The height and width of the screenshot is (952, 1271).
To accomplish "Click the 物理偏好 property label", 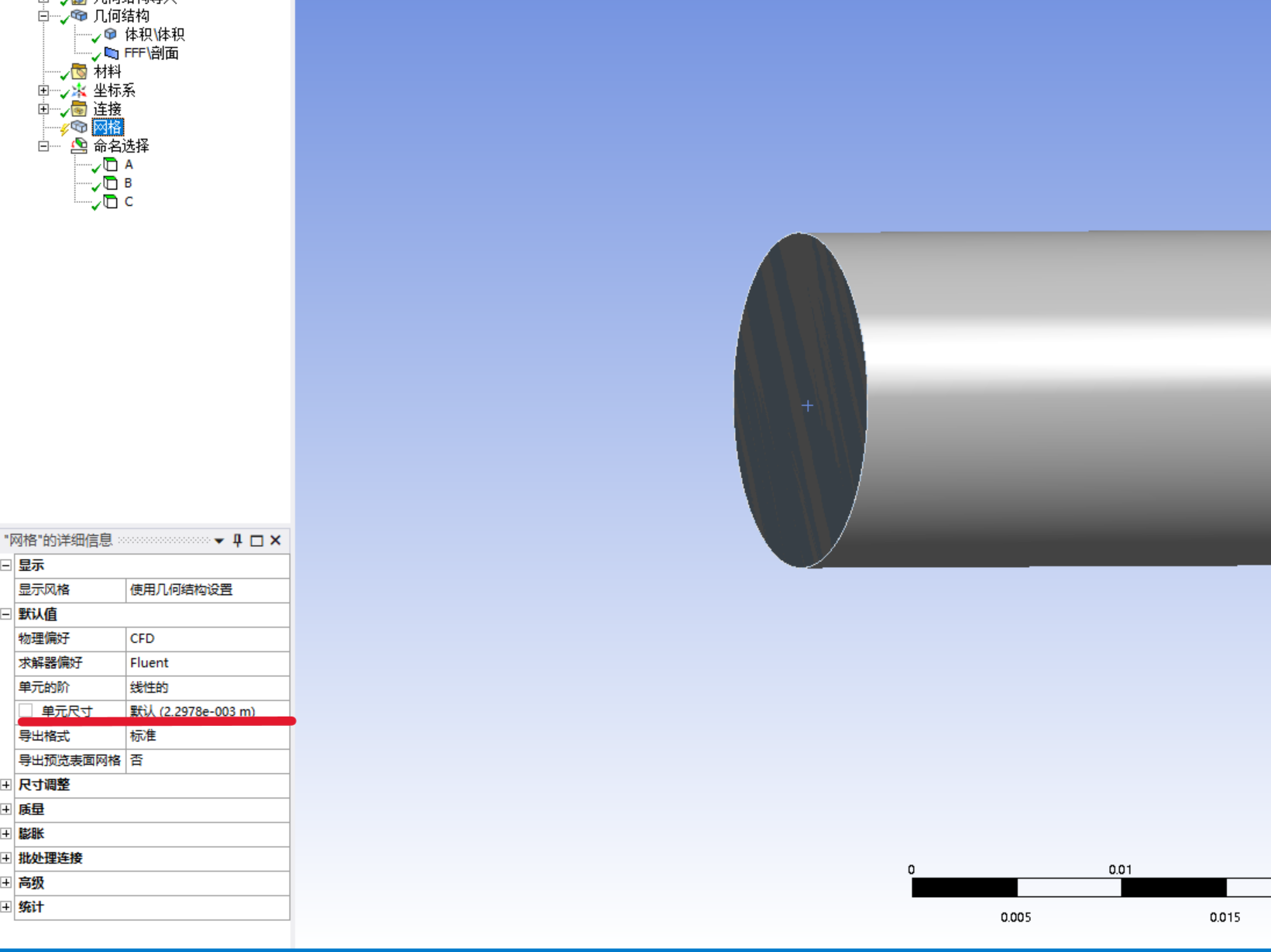I will 44,638.
